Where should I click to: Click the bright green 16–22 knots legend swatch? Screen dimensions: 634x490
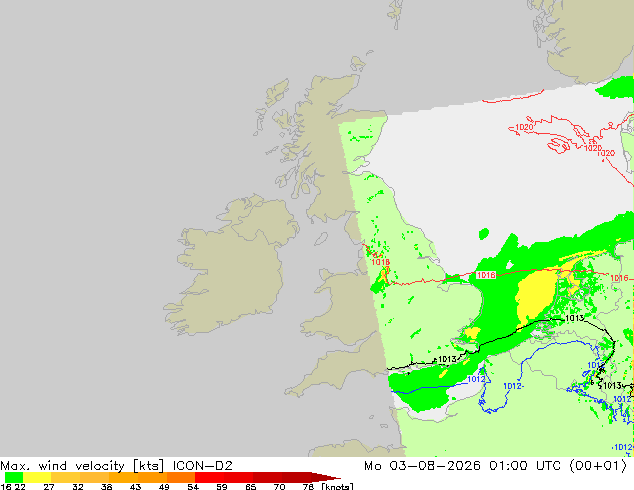point(14,477)
